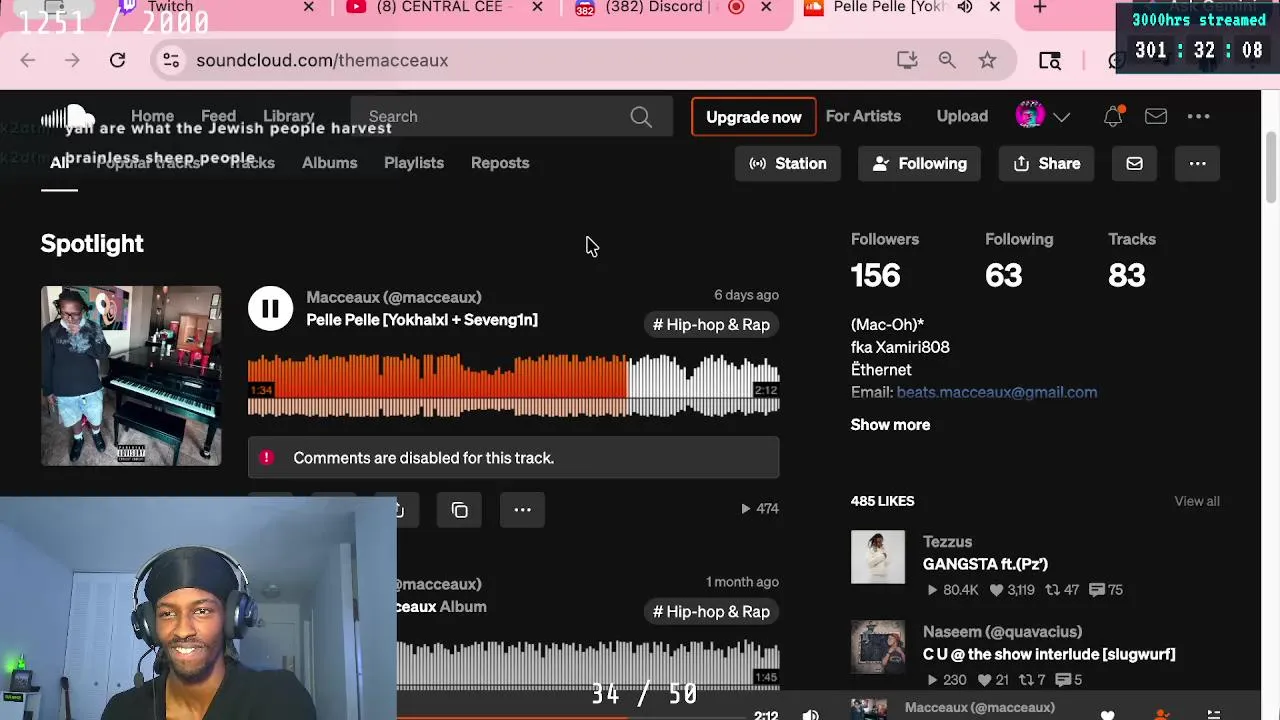Open more actions for Pelle Pelle track
Screen dimensions: 1280x720
[x=522, y=510]
